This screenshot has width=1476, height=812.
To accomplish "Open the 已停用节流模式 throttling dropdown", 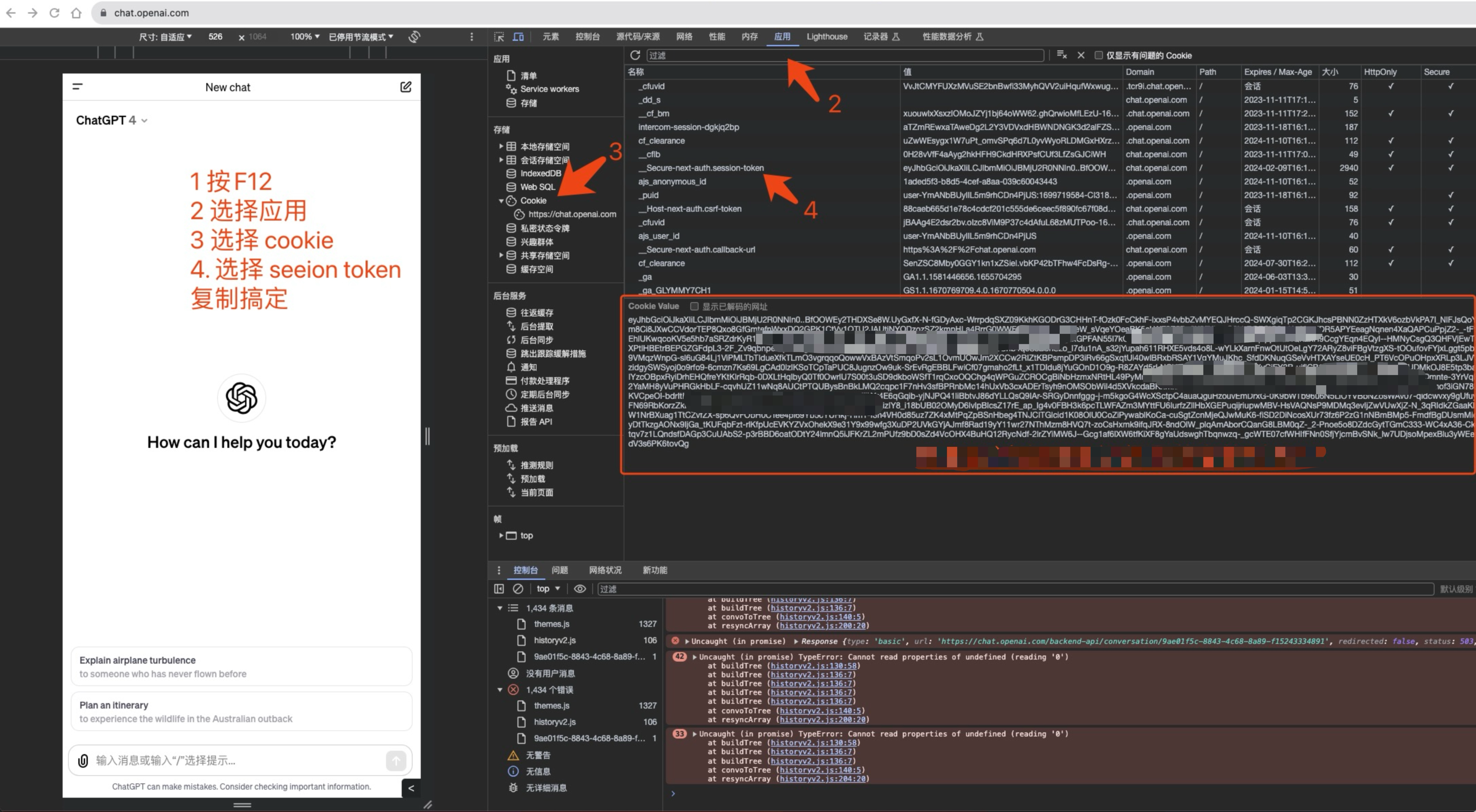I will click(361, 37).
